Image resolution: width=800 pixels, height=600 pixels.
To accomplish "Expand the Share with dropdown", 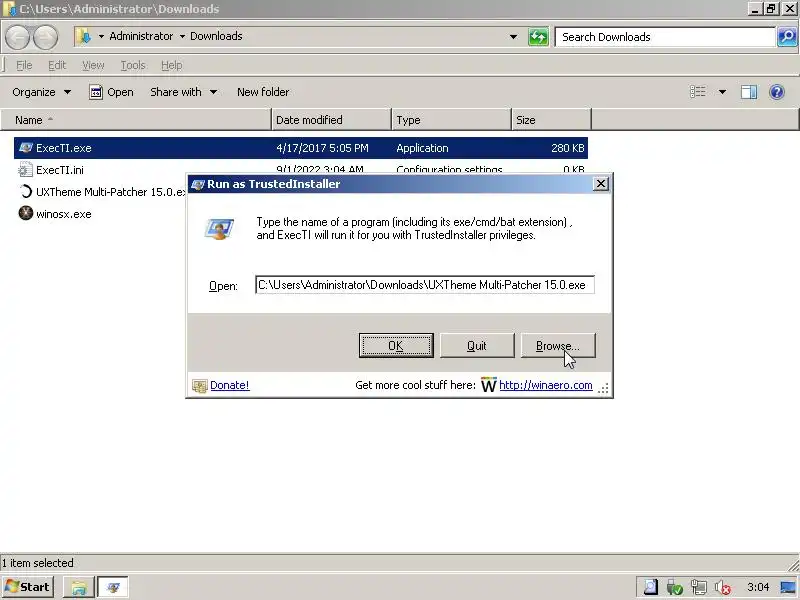I will click(x=184, y=92).
